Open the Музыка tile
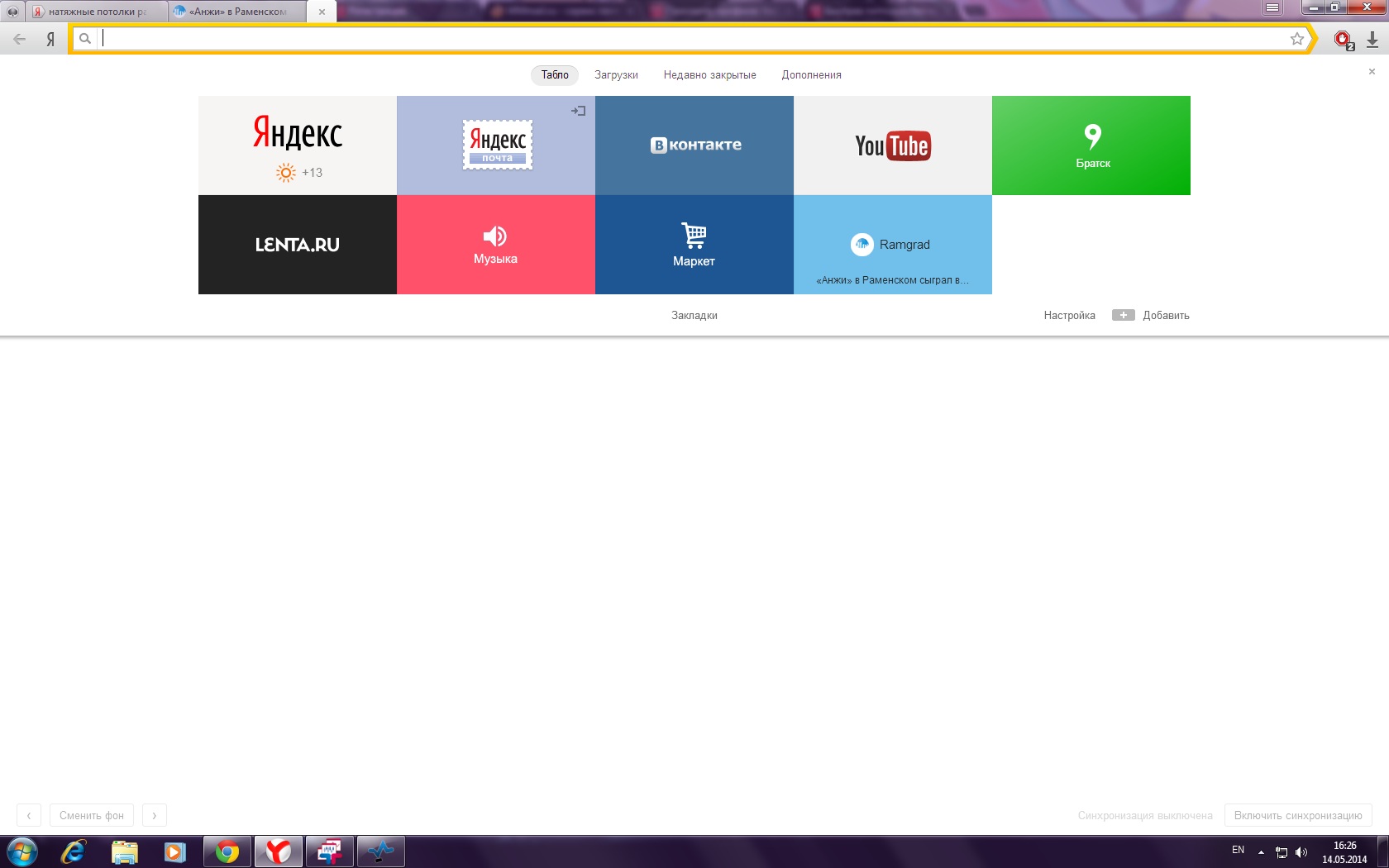 [496, 245]
